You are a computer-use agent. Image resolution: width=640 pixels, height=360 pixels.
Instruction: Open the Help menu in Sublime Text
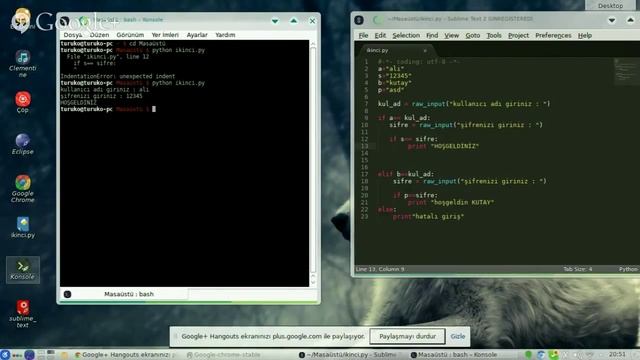point(584,36)
